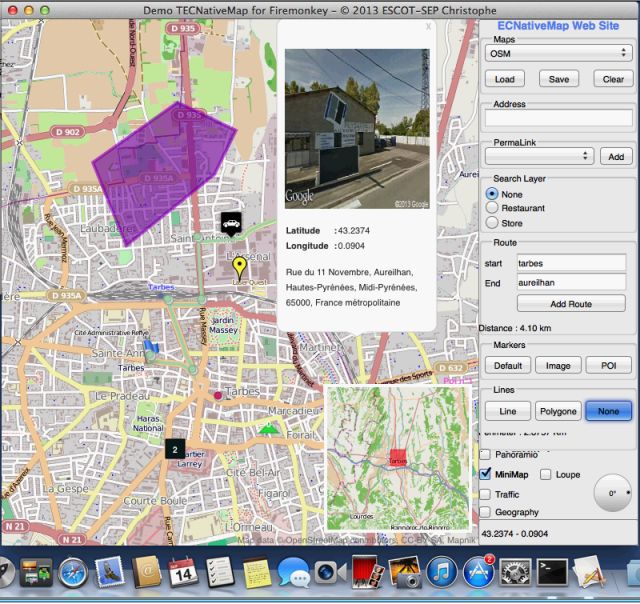
Task: Open Safari from the dock
Action: 73,573
